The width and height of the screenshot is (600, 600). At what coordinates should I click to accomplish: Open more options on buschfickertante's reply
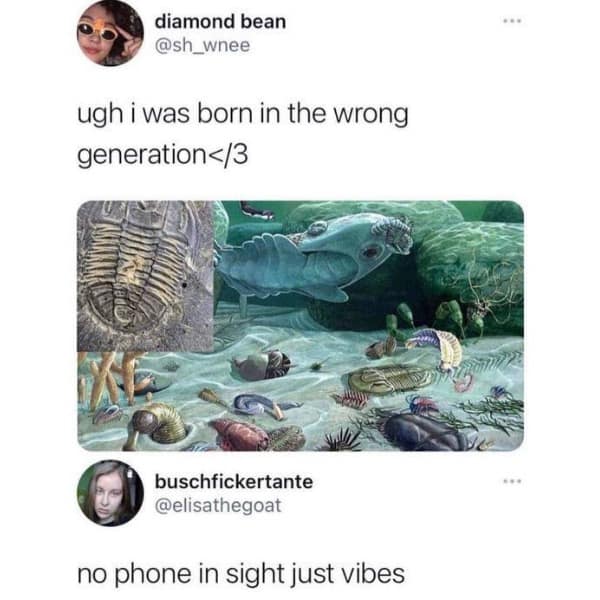click(x=512, y=481)
